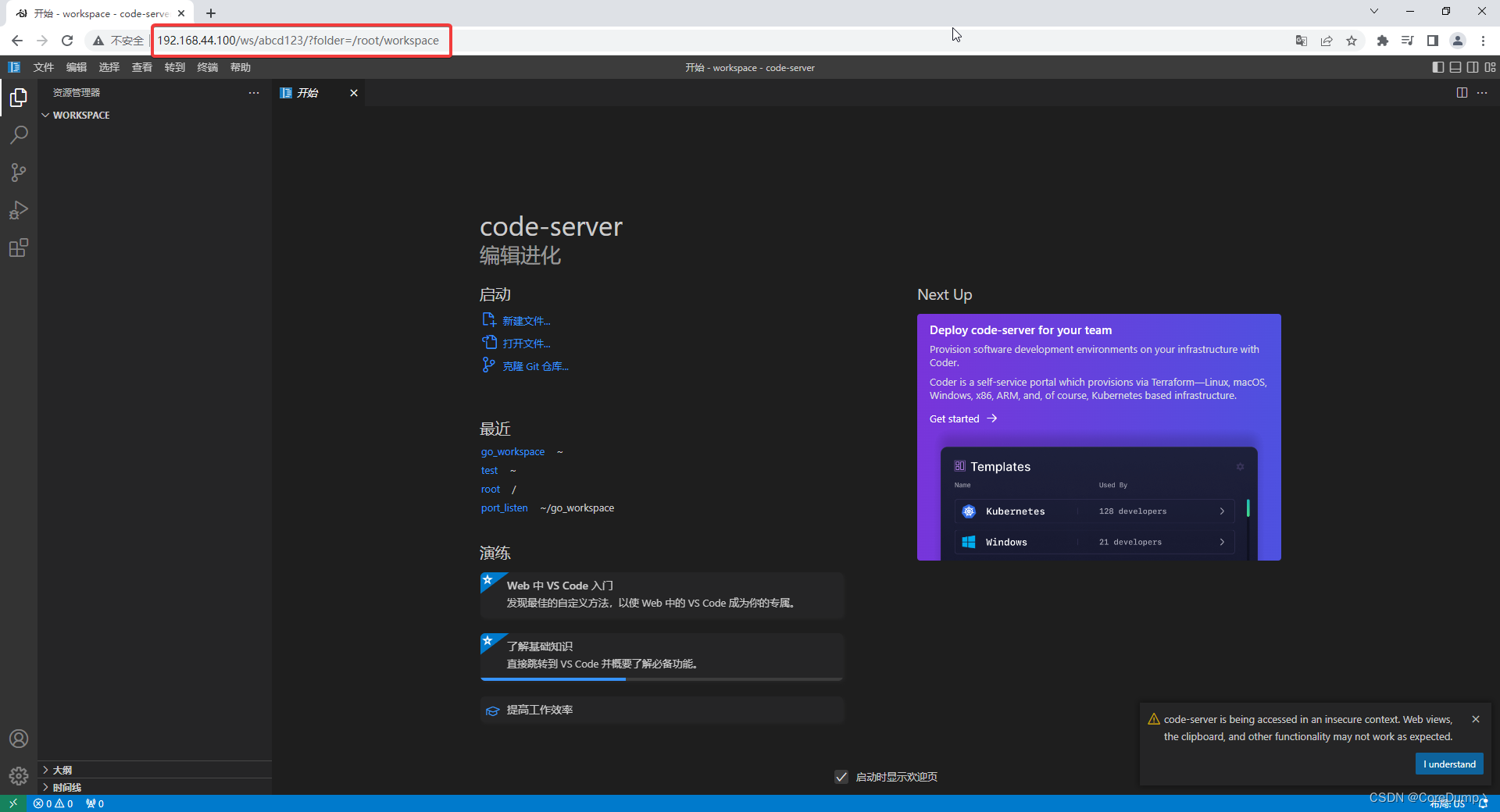This screenshot has width=1500, height=812.
Task: Toggle the bottom panel layout icon
Action: tap(1455, 67)
